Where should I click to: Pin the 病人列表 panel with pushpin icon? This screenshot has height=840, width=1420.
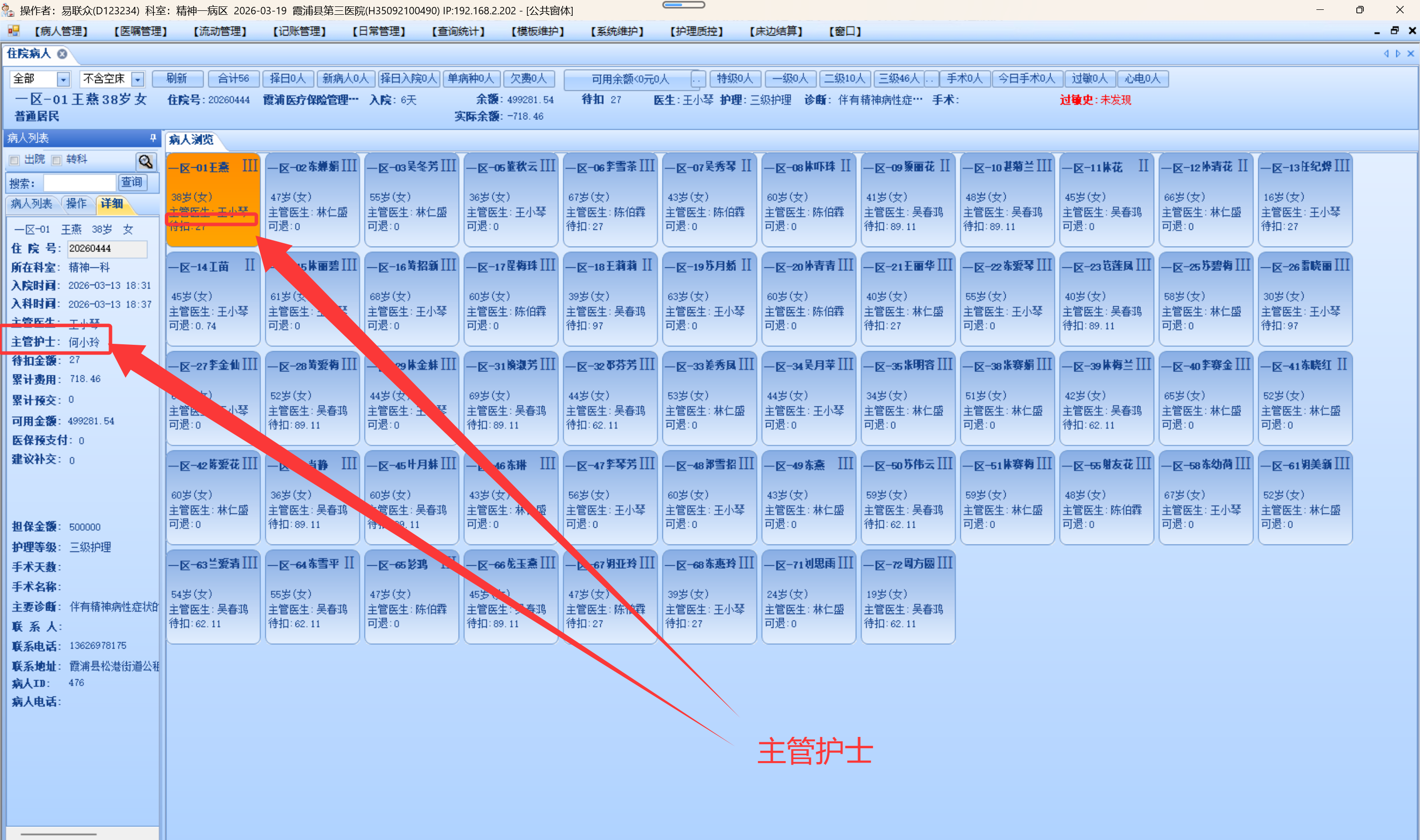(x=153, y=138)
